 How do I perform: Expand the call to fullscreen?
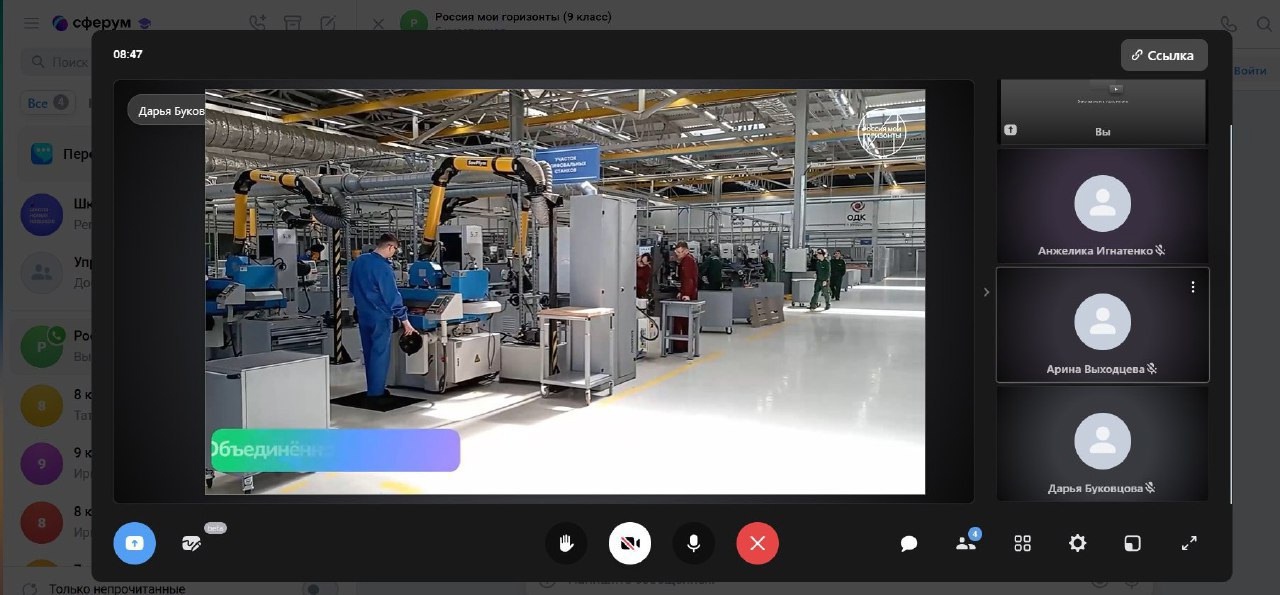(1189, 543)
